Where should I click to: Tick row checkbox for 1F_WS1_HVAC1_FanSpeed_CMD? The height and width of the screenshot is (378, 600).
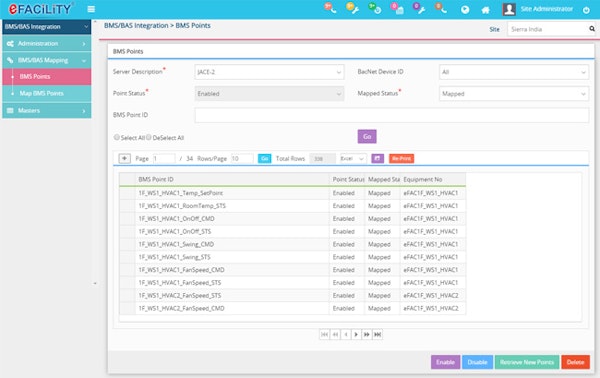[127, 270]
